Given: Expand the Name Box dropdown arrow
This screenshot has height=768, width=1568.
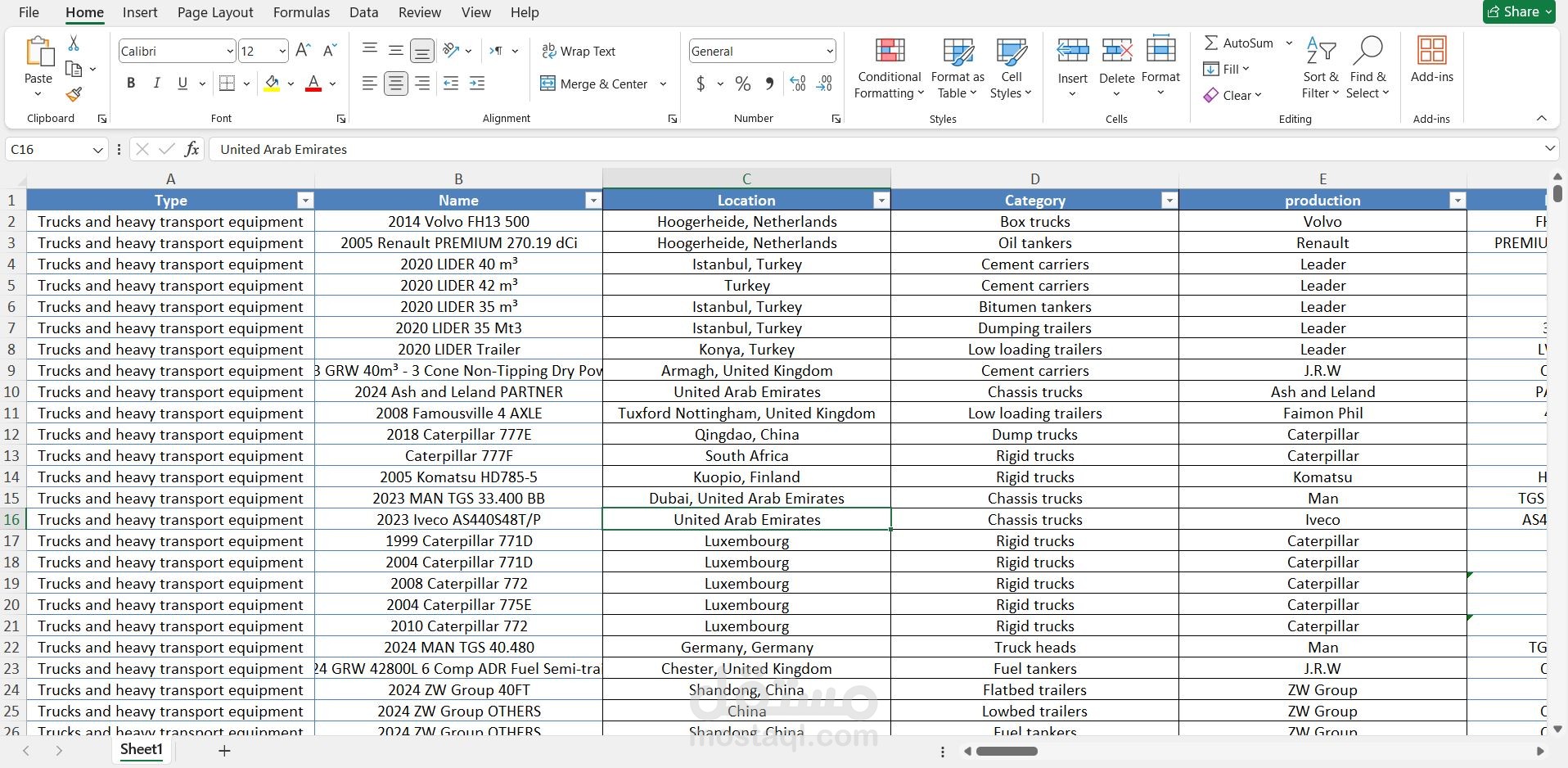Looking at the screenshot, I should 97,150.
